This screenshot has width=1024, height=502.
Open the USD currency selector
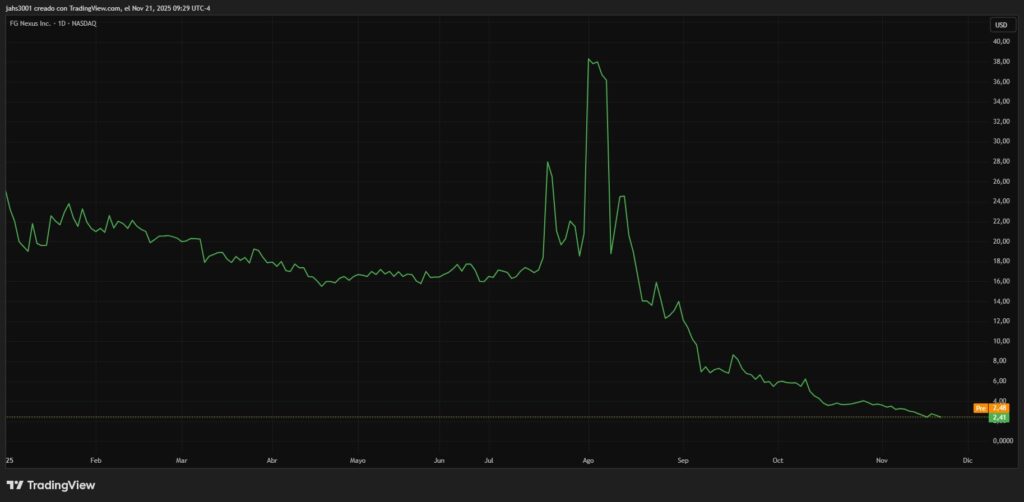pos(1000,25)
